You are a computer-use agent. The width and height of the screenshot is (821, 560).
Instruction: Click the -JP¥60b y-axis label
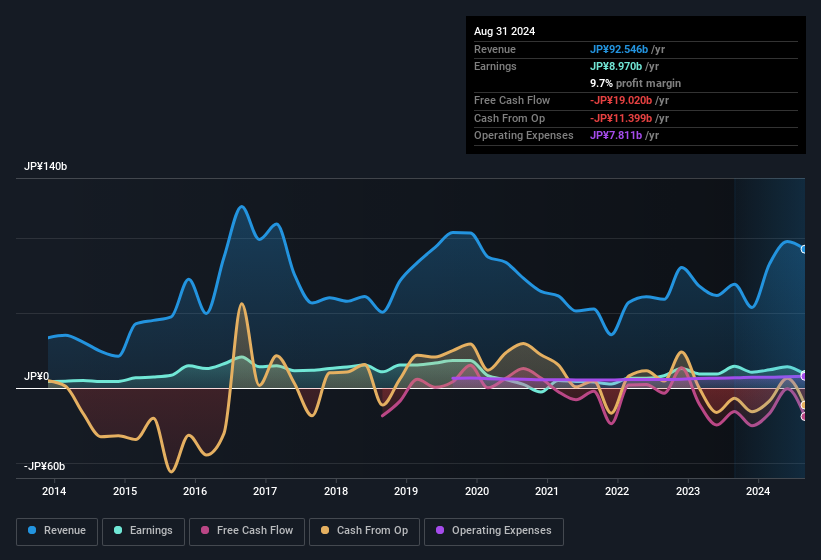click(45, 466)
